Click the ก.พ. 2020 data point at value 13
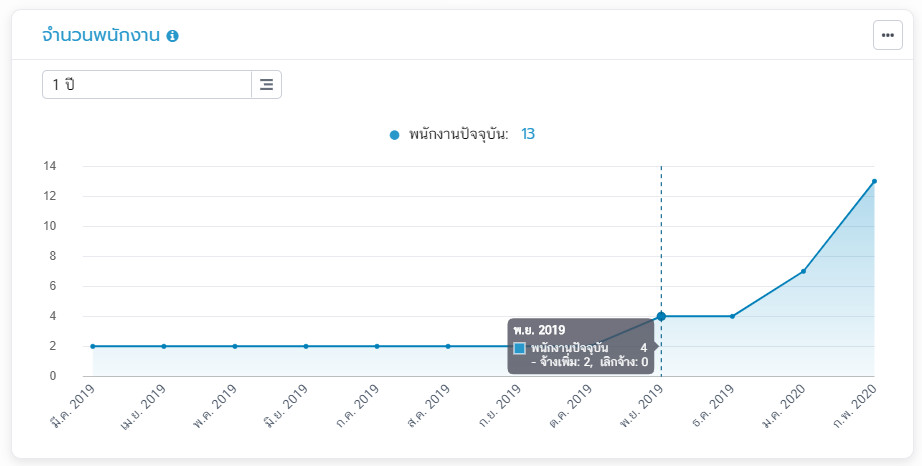The width and height of the screenshot is (922, 466). [x=874, y=181]
